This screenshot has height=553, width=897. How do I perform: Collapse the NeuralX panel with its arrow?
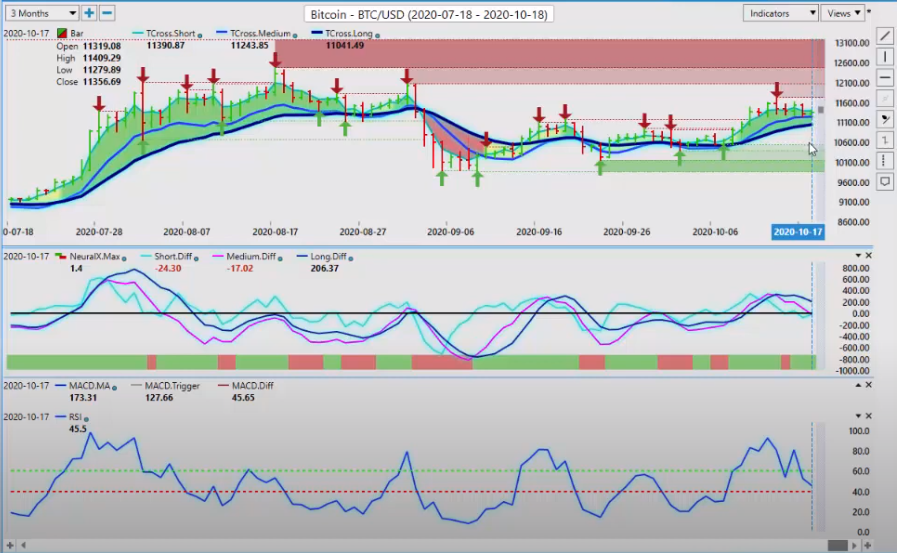coord(858,256)
